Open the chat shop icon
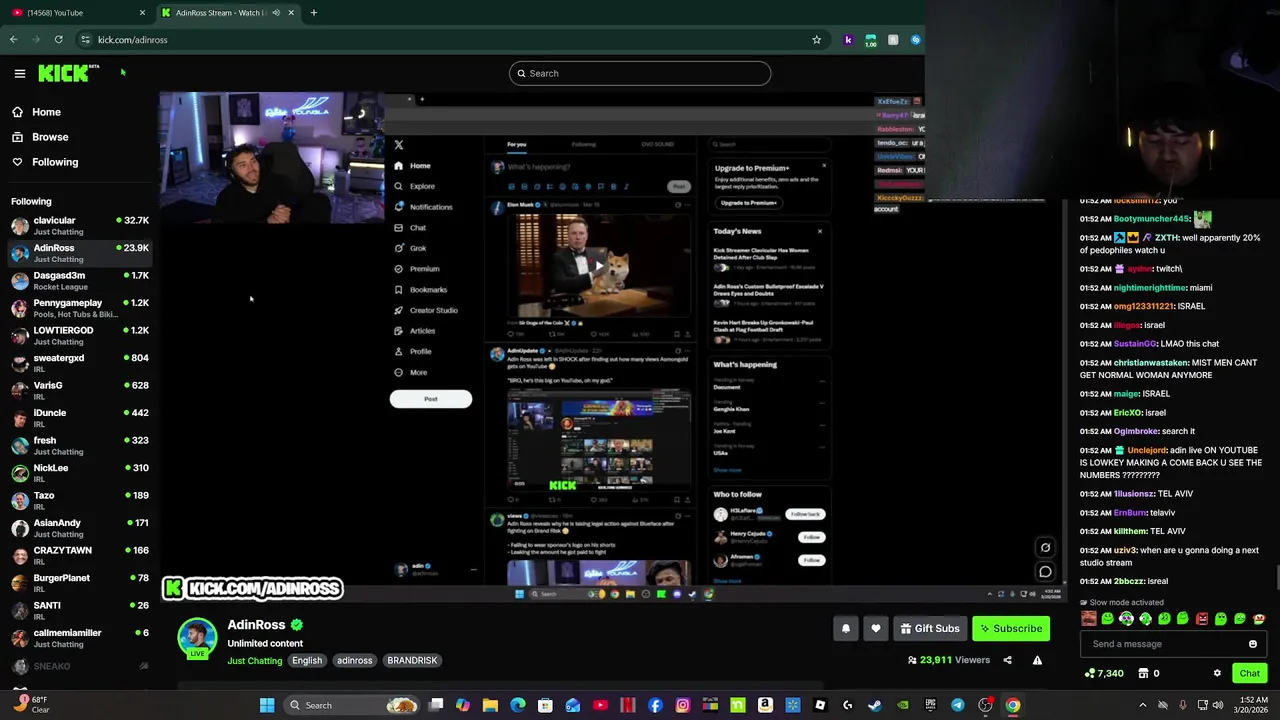This screenshot has width=1280, height=720. (x=1143, y=674)
